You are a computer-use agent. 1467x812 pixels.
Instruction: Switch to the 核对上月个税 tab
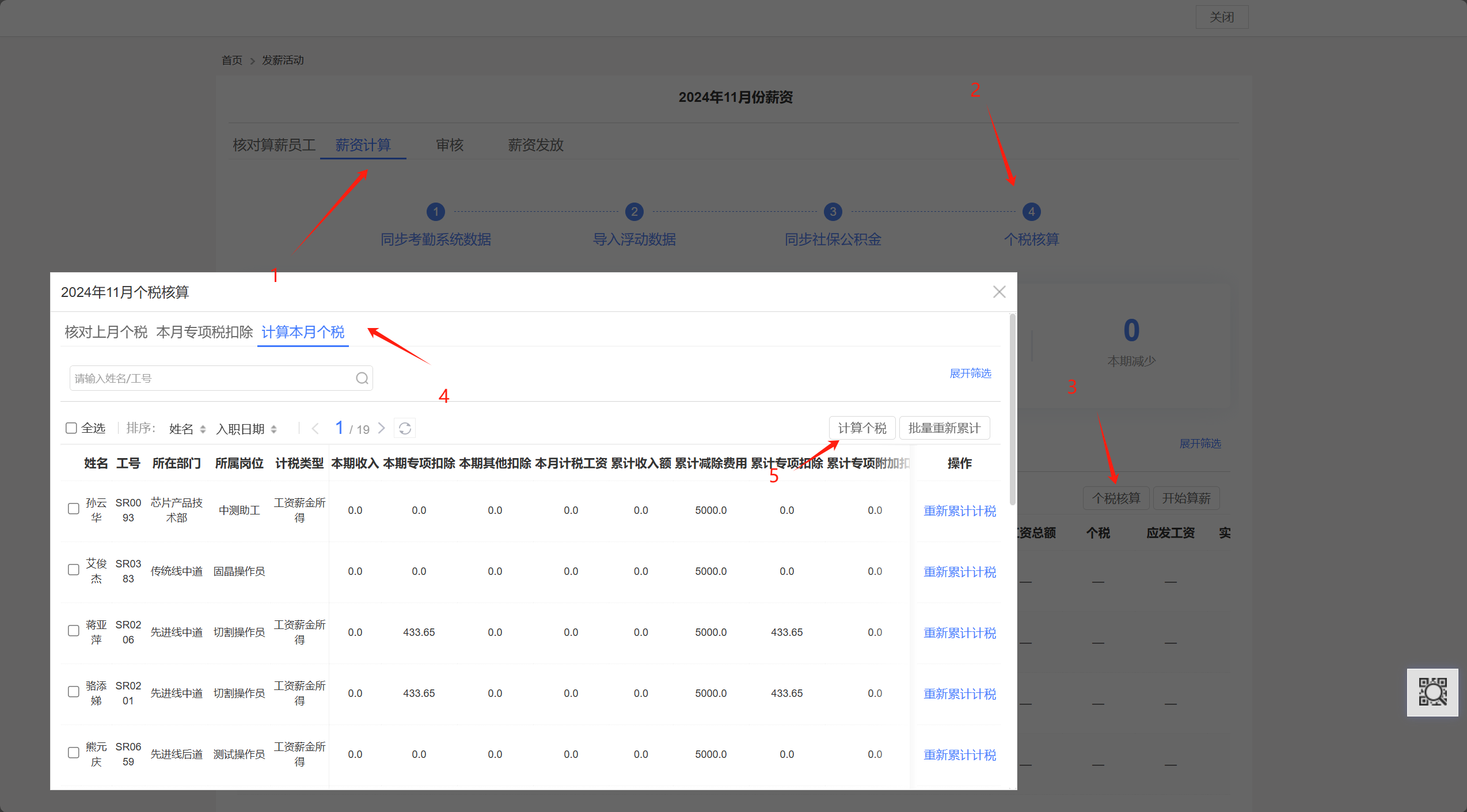point(106,332)
